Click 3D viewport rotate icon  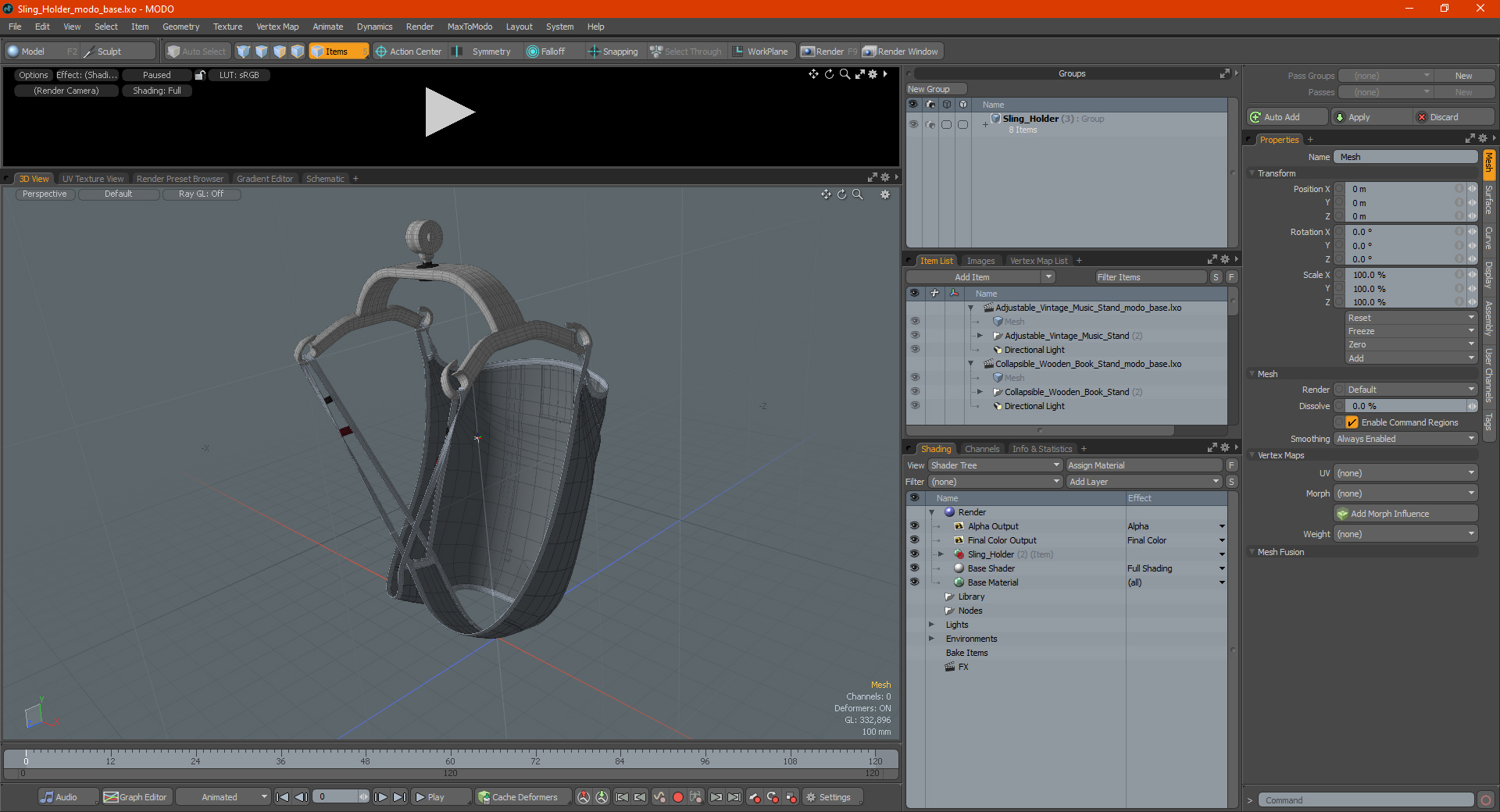842,194
